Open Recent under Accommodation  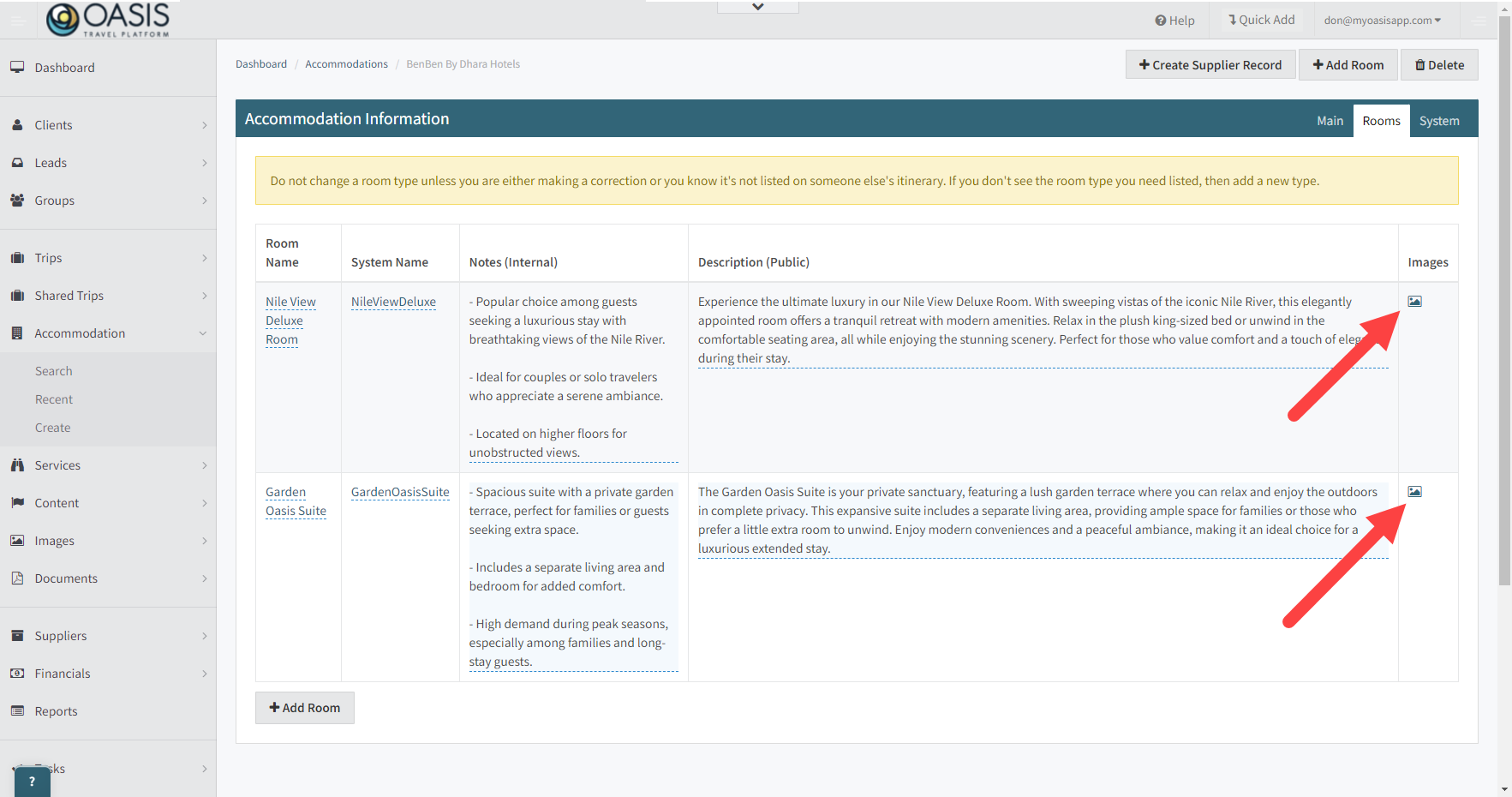pyautogui.click(x=54, y=399)
